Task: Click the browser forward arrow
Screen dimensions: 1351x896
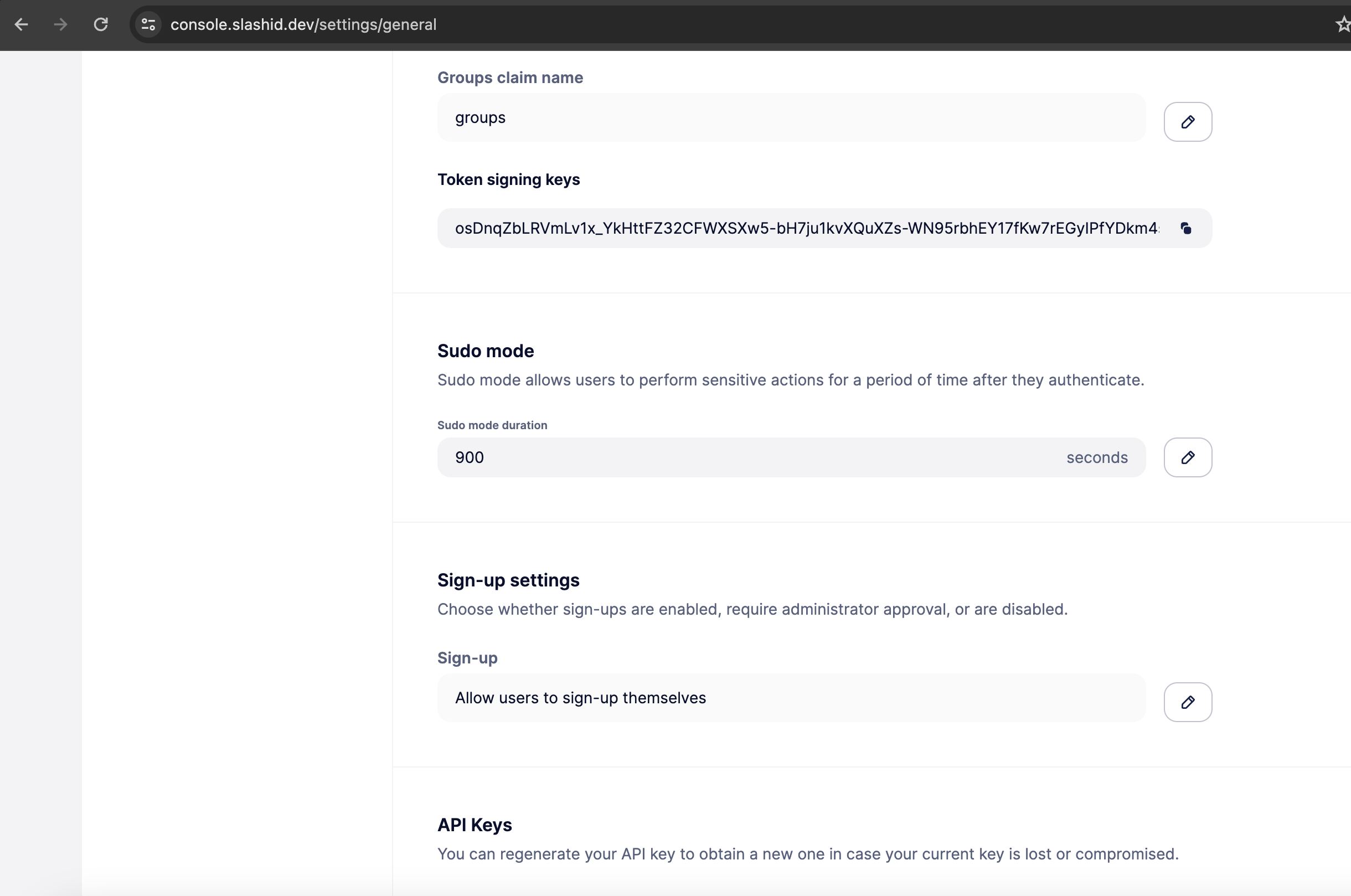Action: click(x=60, y=24)
